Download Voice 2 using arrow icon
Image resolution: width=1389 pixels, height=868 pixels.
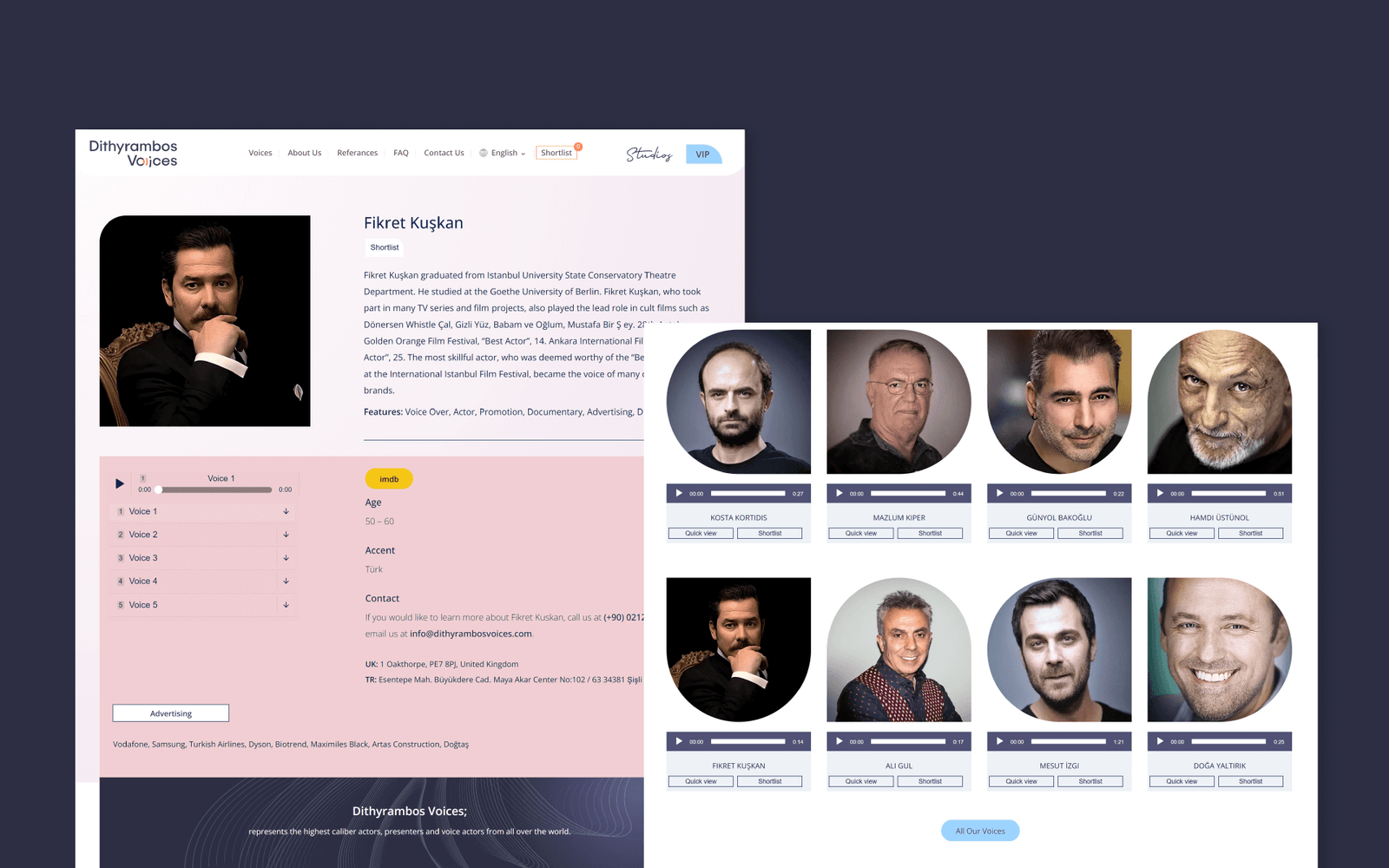coord(286,535)
